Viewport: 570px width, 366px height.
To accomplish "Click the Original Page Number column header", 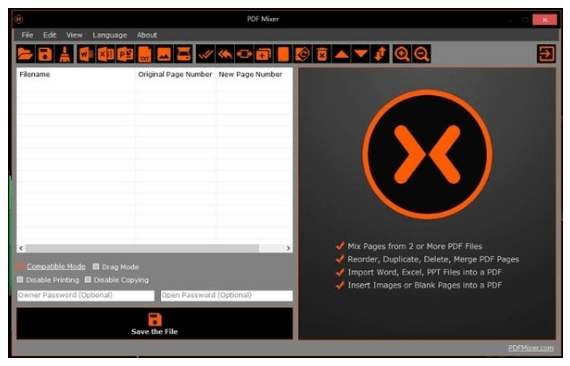I will 175,74.
